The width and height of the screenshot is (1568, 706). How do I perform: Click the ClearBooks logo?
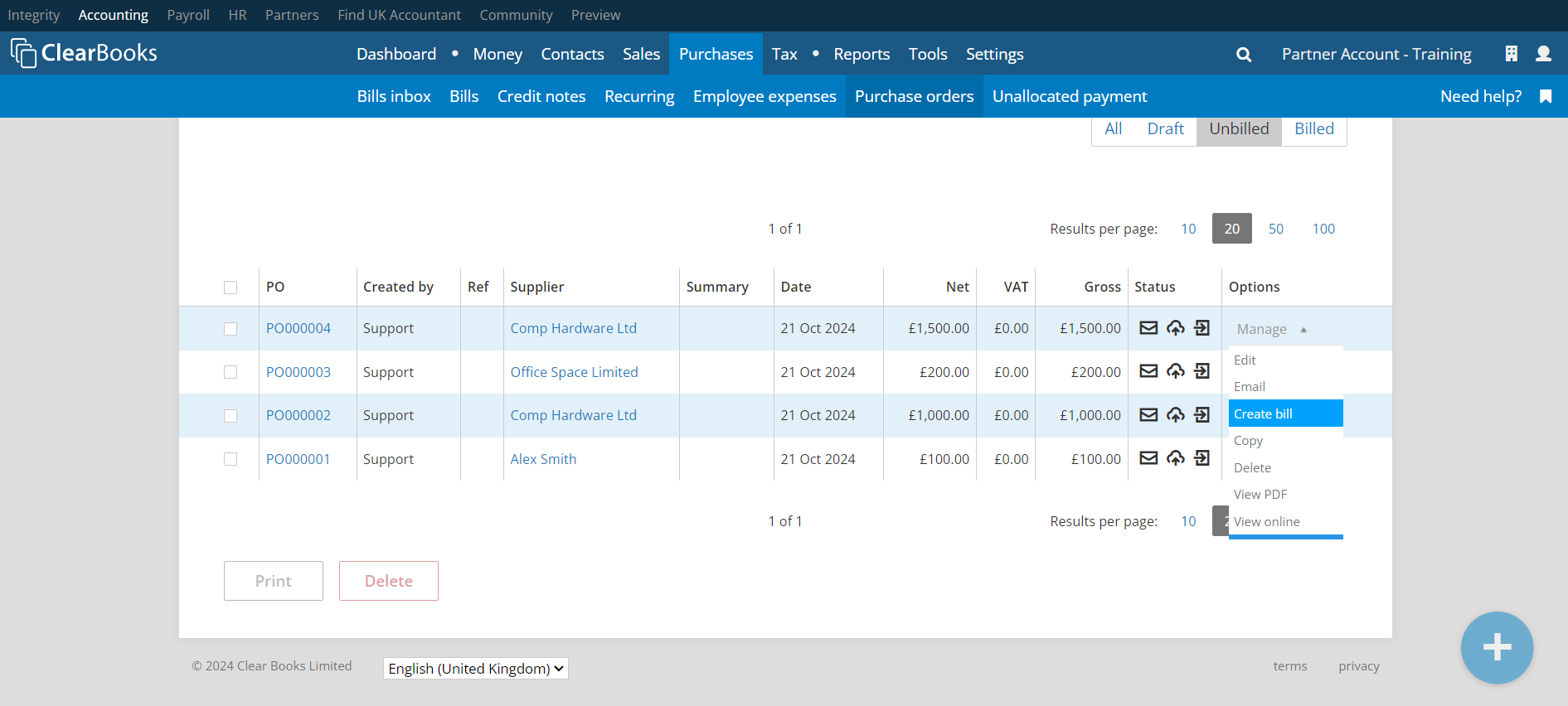84,53
